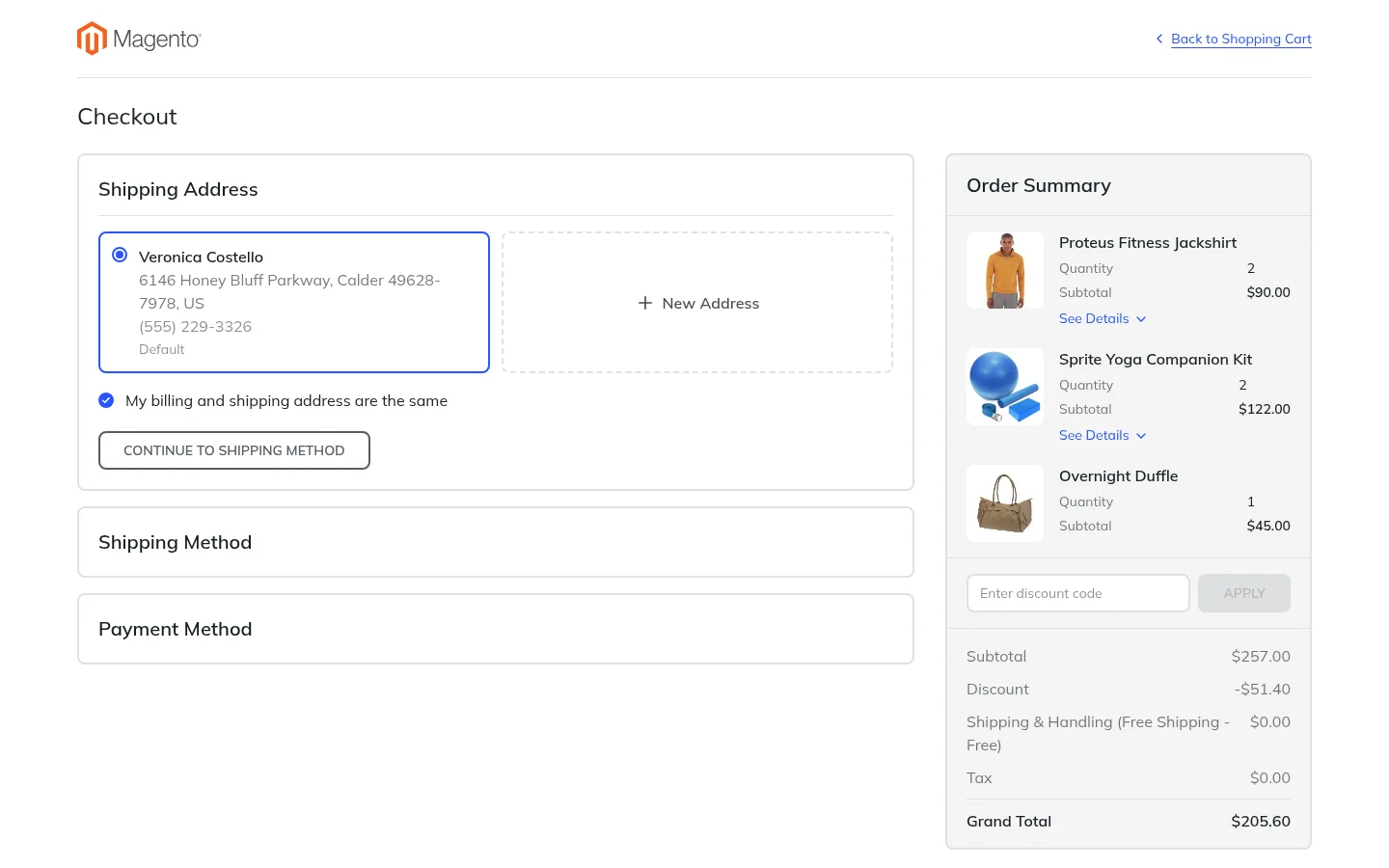Open the Shipping Method section
Image resolution: width=1389 pixels, height=868 pixels.
(496, 542)
